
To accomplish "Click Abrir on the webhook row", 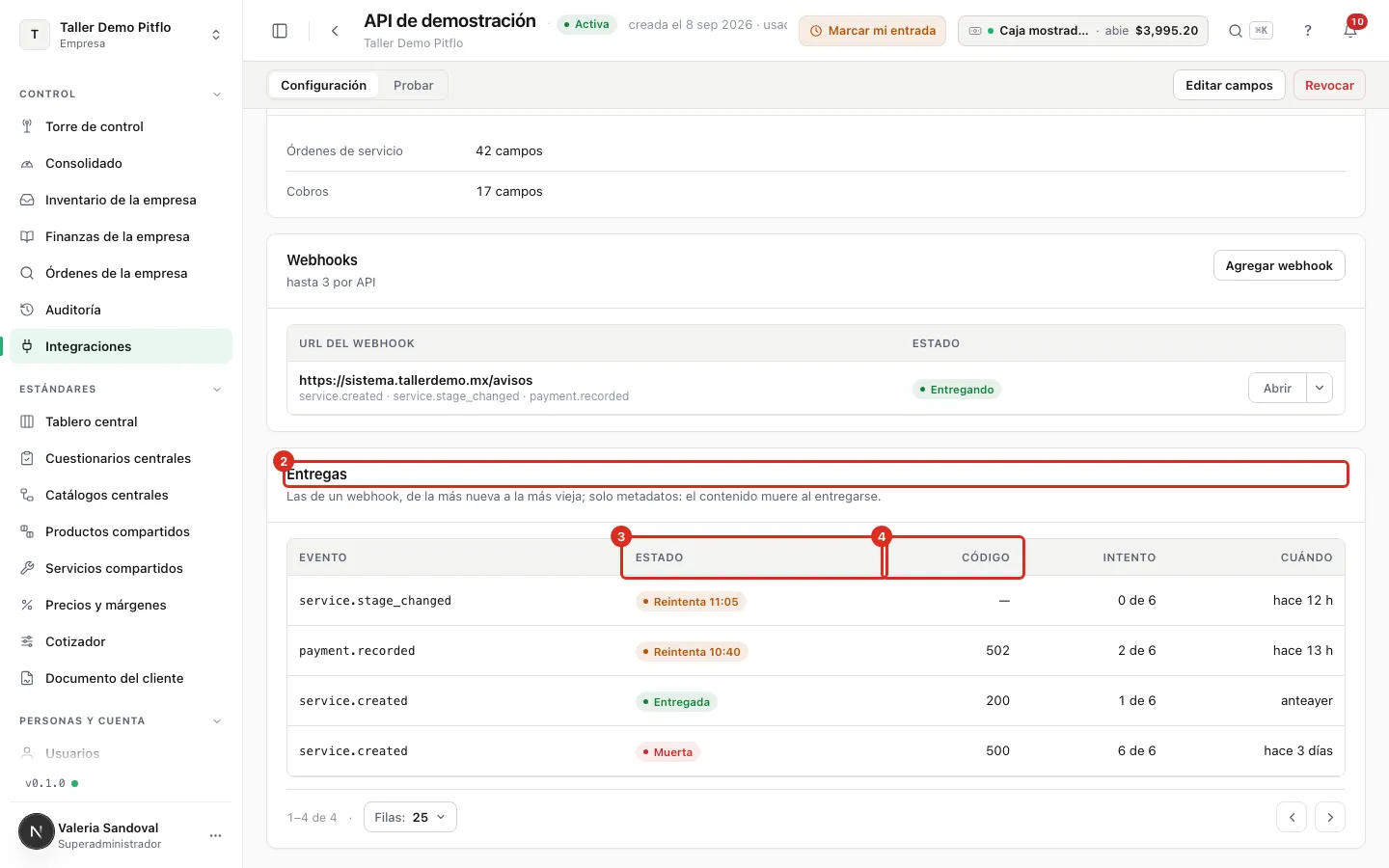I will pos(1277,388).
